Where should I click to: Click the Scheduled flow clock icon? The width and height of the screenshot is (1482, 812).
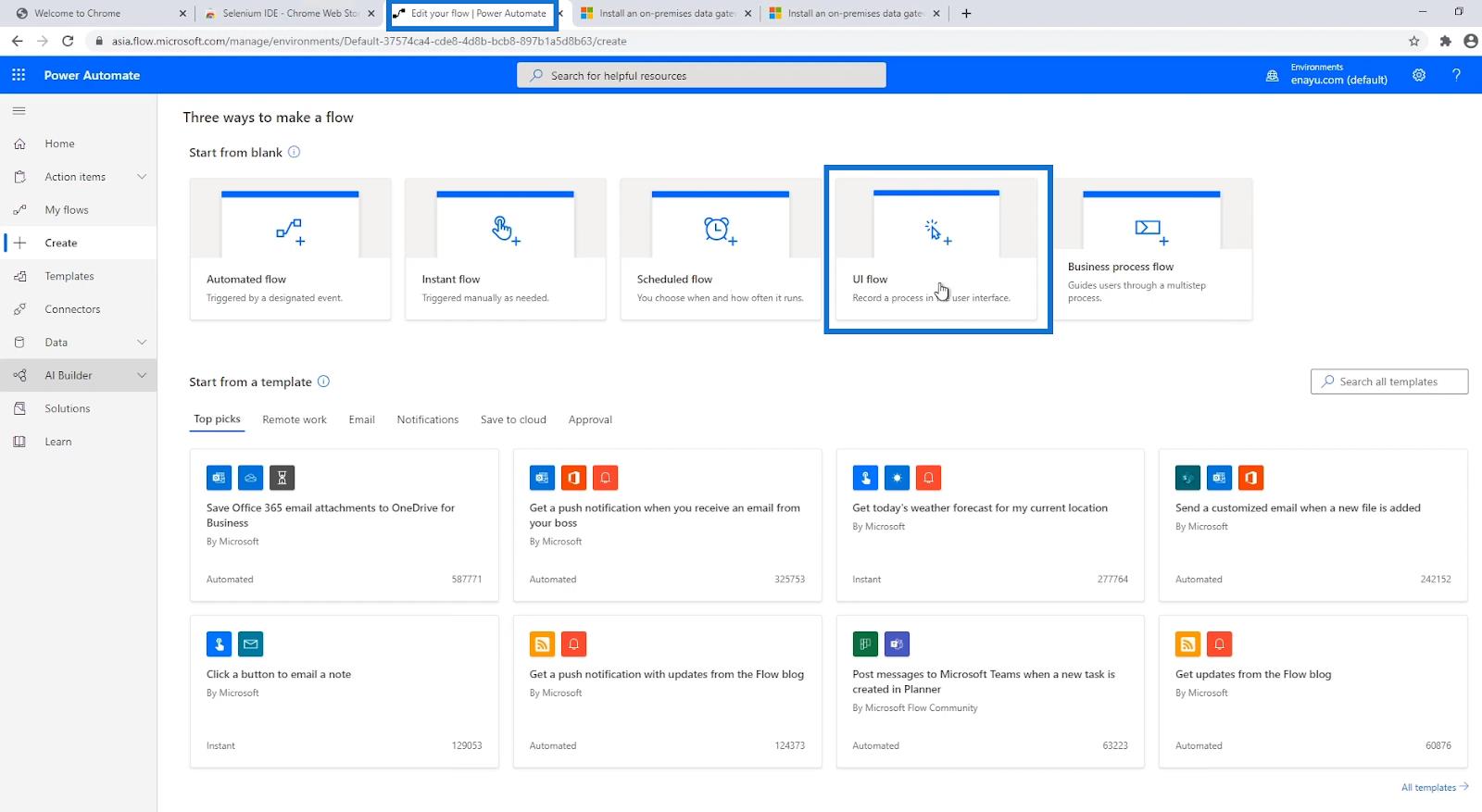[x=720, y=231]
